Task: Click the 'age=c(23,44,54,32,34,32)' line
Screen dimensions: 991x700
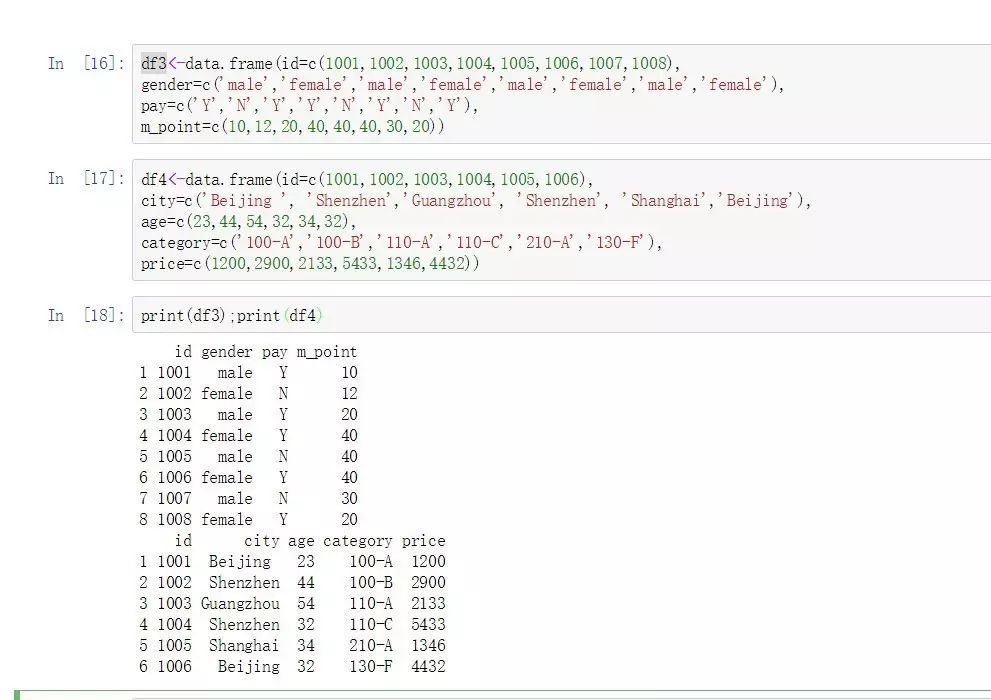Action: [248, 221]
